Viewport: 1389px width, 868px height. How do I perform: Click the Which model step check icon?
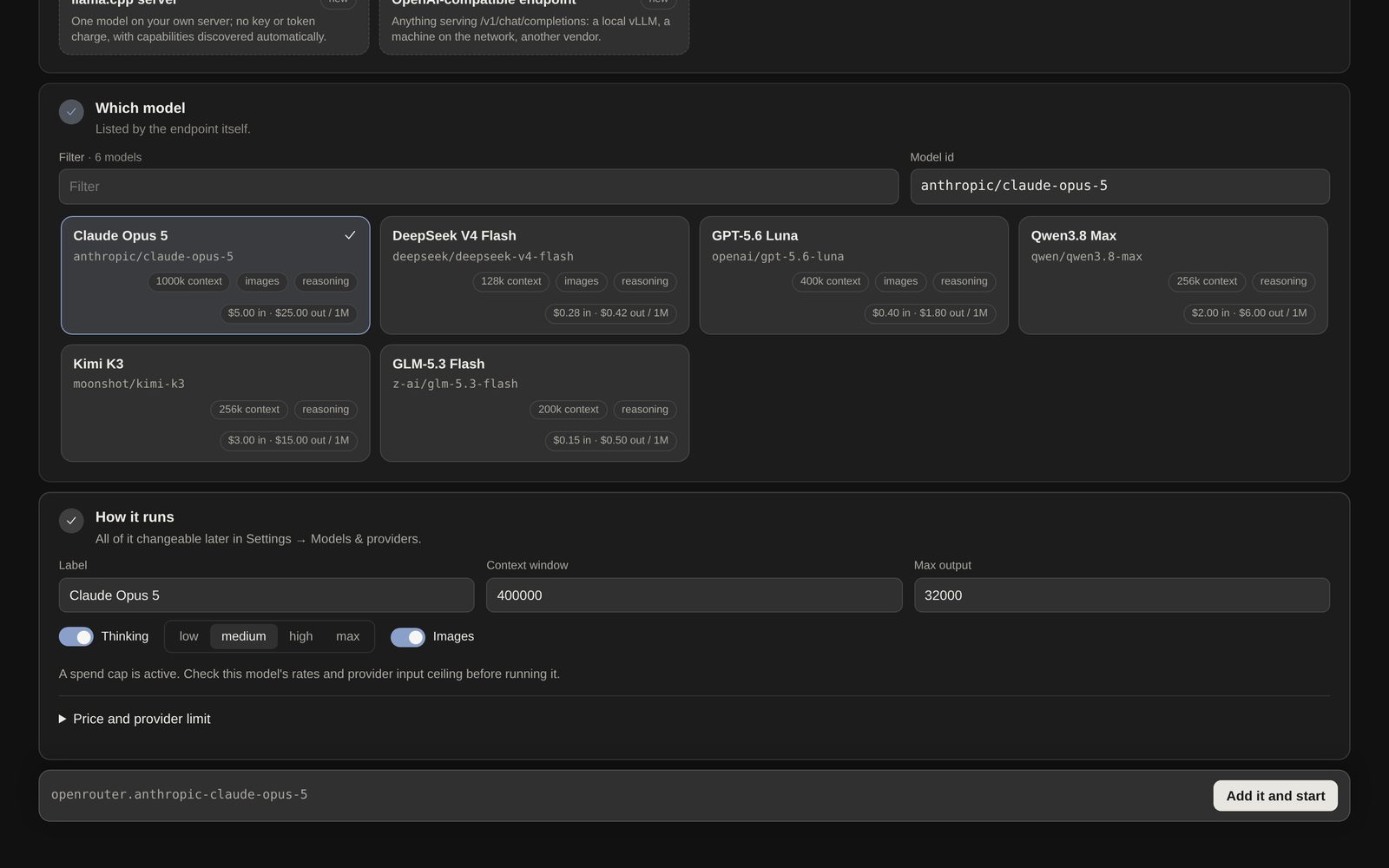(71, 112)
